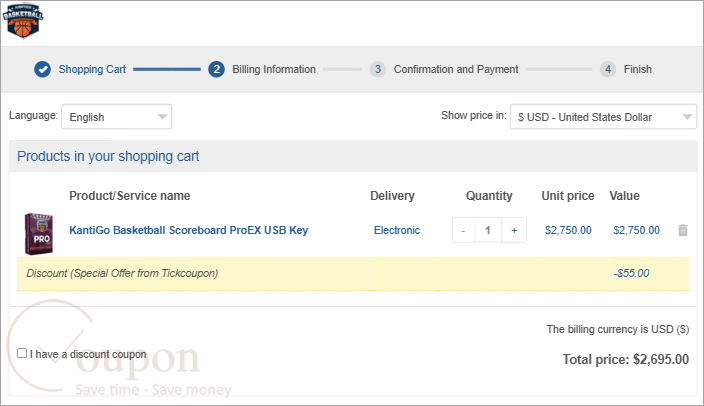Image resolution: width=704 pixels, height=406 pixels.
Task: Click the quantity input field showing 1
Action: click(x=488, y=230)
